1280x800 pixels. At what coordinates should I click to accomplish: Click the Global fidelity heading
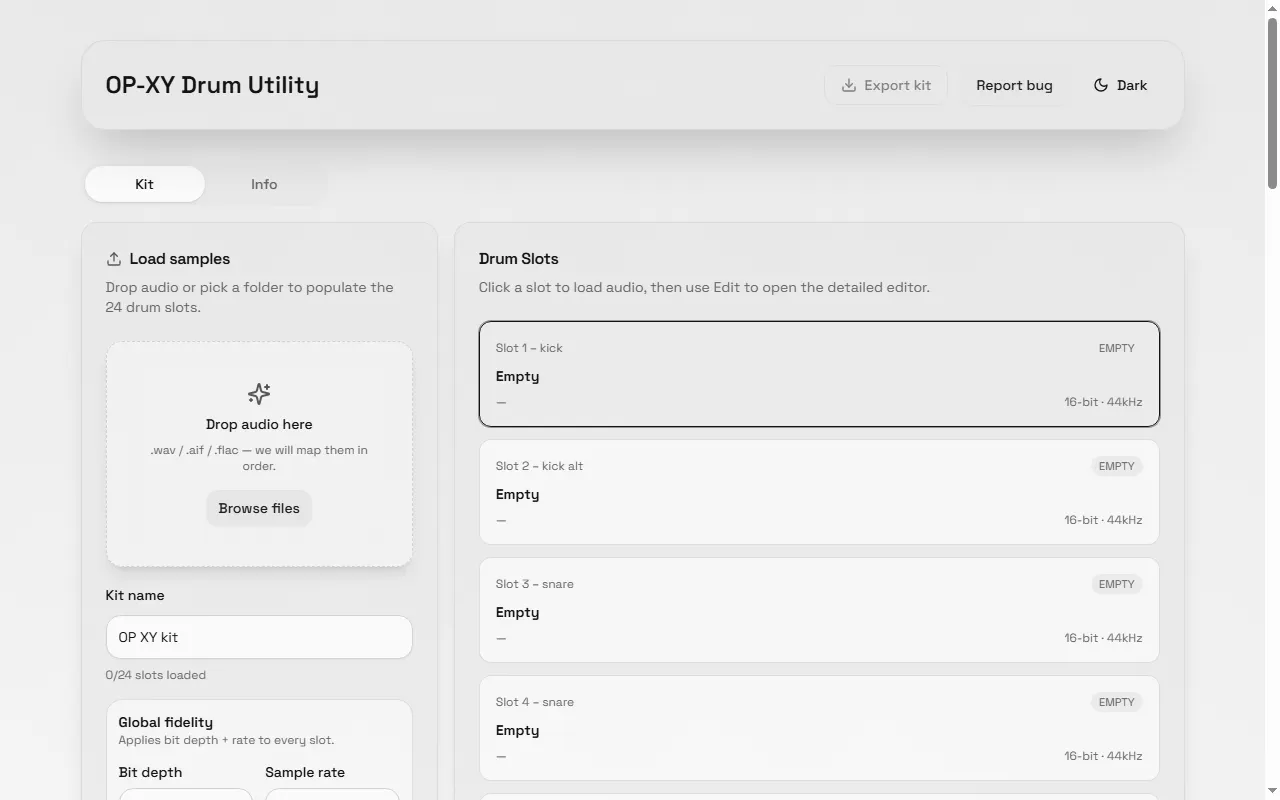(166, 722)
